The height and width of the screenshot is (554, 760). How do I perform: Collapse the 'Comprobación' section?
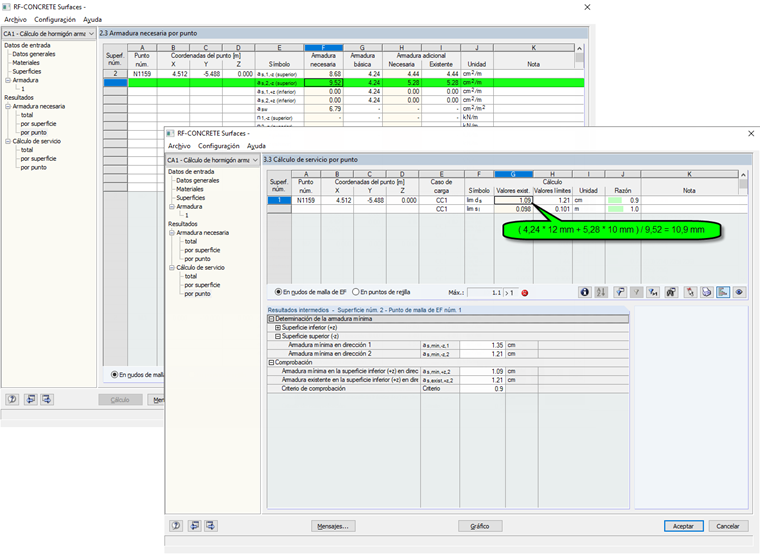point(271,363)
